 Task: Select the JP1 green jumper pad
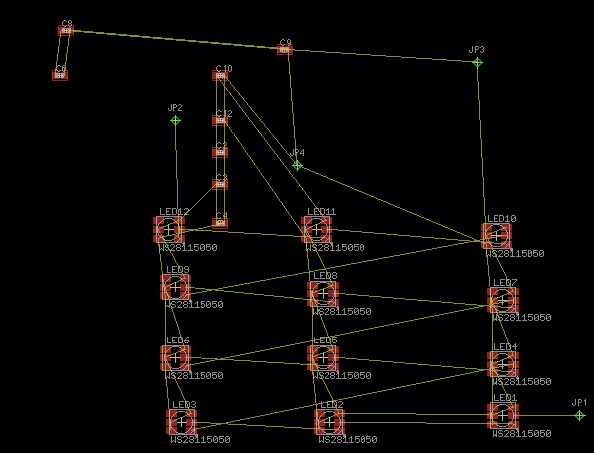point(579,416)
